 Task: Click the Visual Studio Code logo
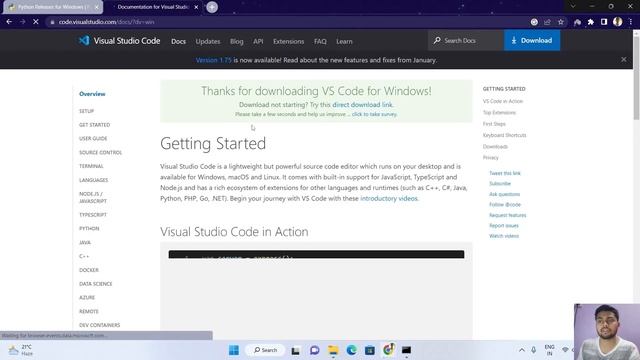(x=119, y=41)
